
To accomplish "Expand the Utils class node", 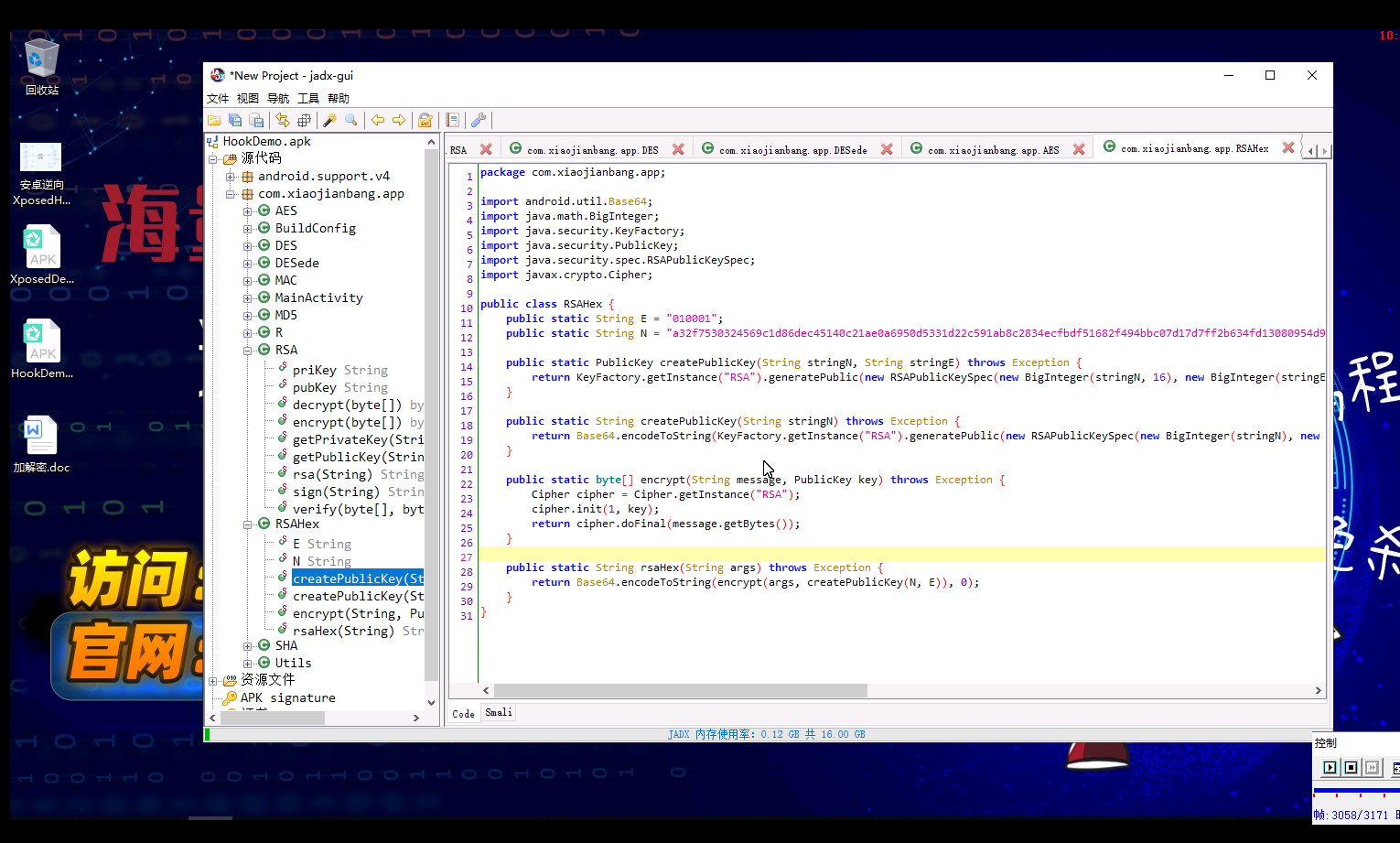I will pyautogui.click(x=248, y=664).
